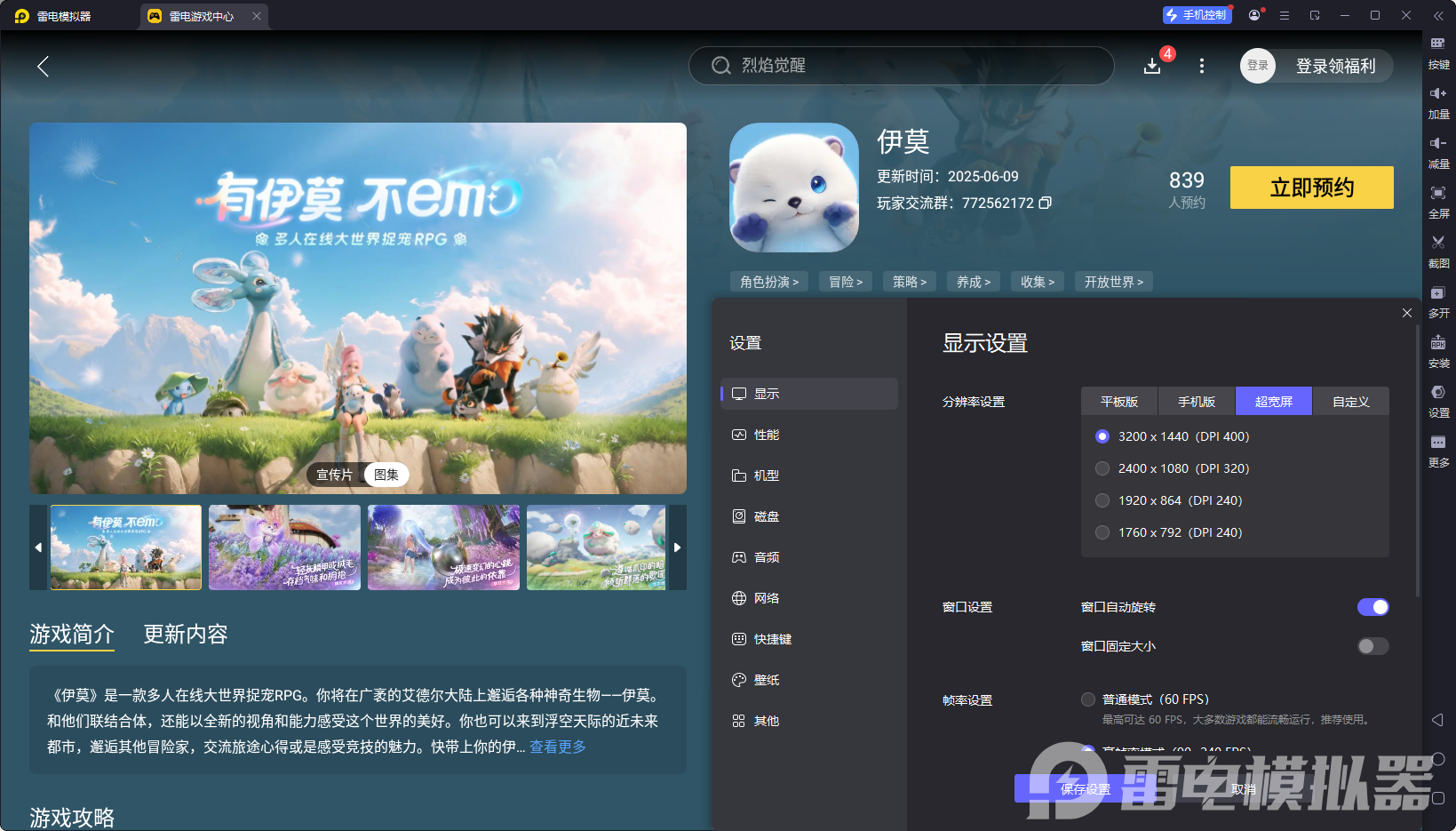Switch resolution preset to 自定义
Image resolution: width=1456 pixels, height=831 pixels.
(x=1351, y=402)
